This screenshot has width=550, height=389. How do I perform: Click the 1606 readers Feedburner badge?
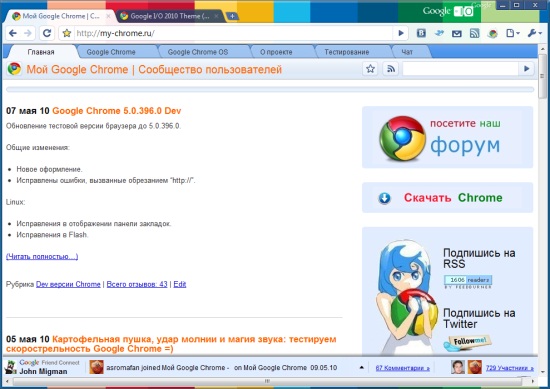[468, 281]
